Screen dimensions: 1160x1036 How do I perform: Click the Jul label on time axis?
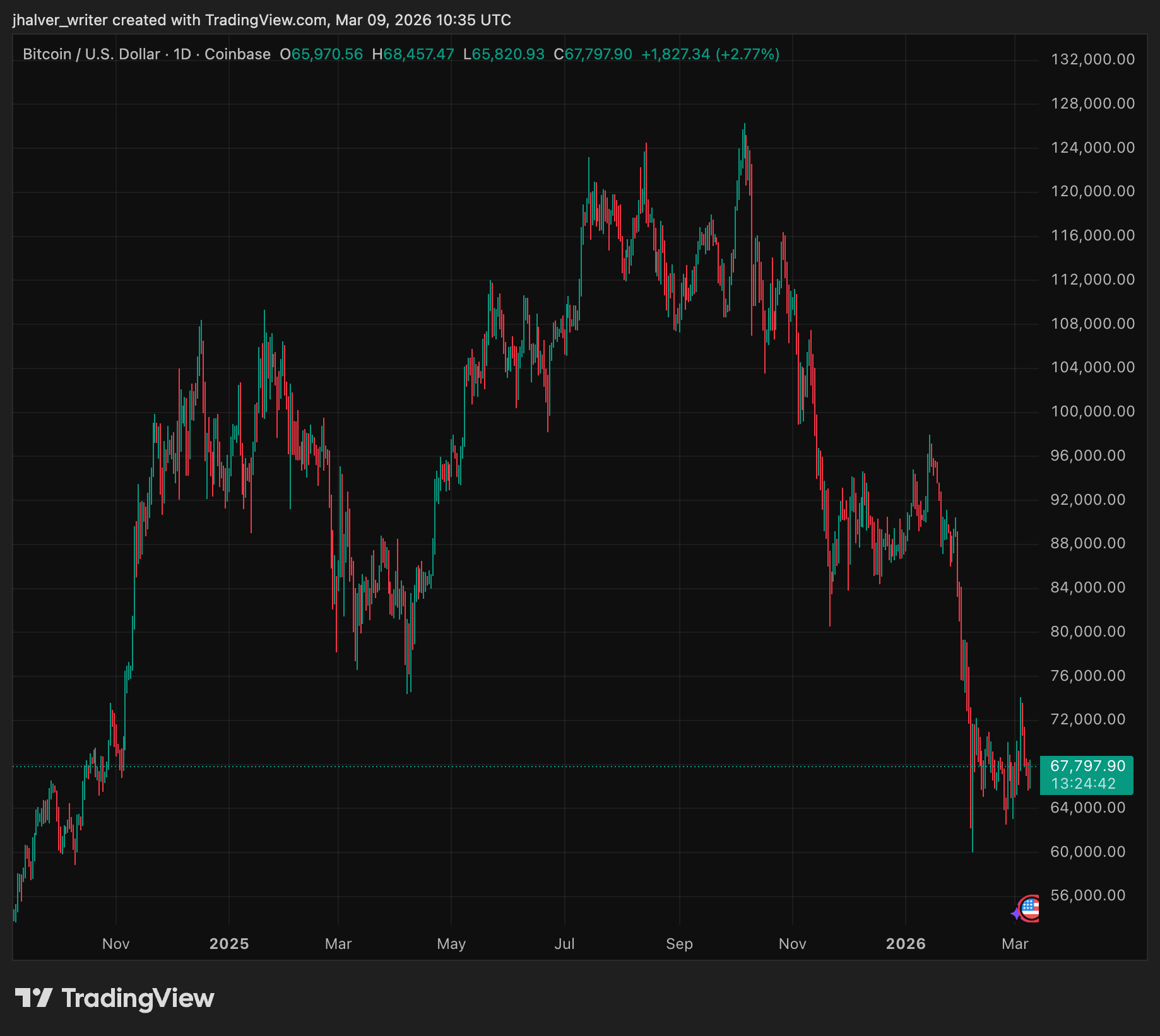pyautogui.click(x=564, y=944)
